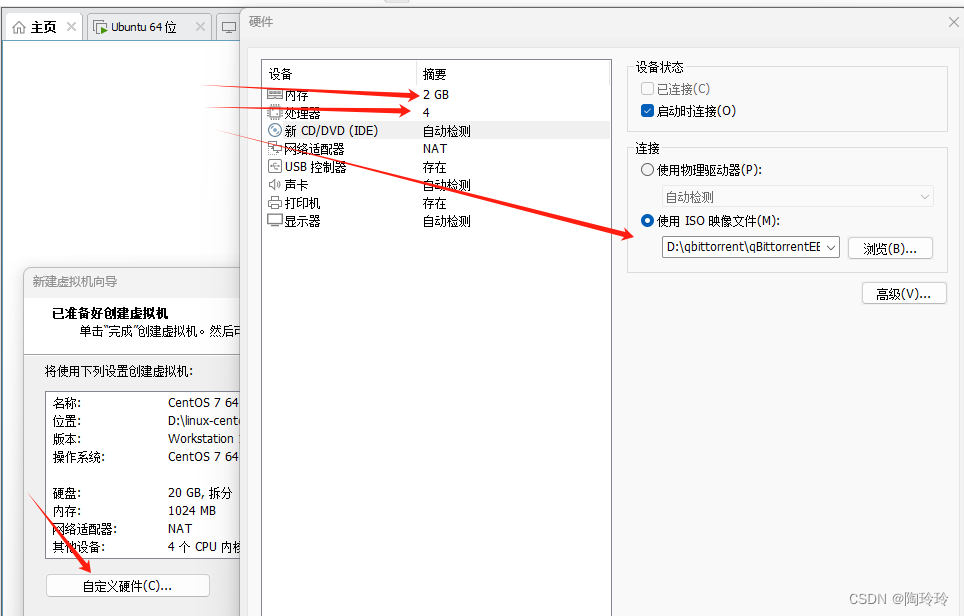Select 使用物理驱动器(P) radio option
This screenshot has width=964, height=616.
pyautogui.click(x=647, y=170)
